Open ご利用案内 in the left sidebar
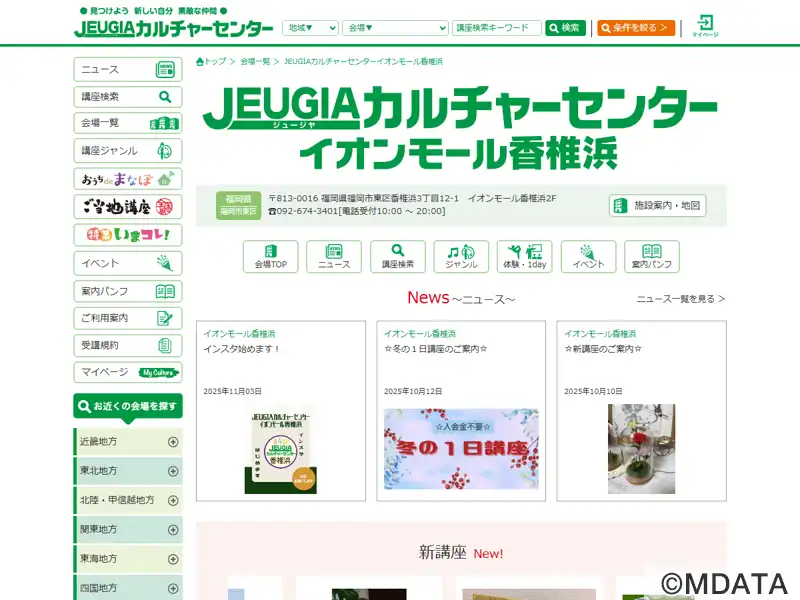Screen dimensions: 800x600 coord(128,318)
